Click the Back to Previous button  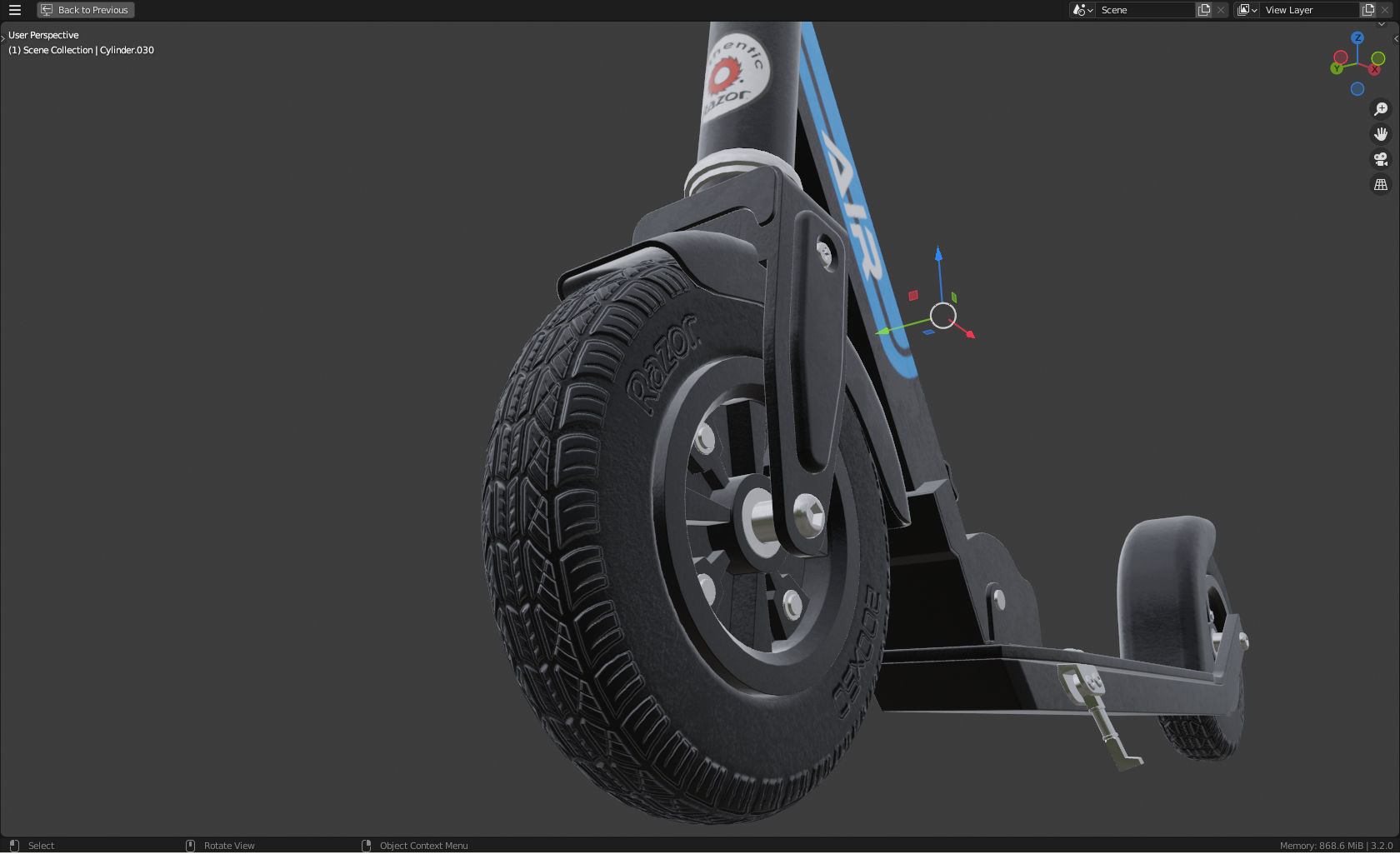point(86,10)
